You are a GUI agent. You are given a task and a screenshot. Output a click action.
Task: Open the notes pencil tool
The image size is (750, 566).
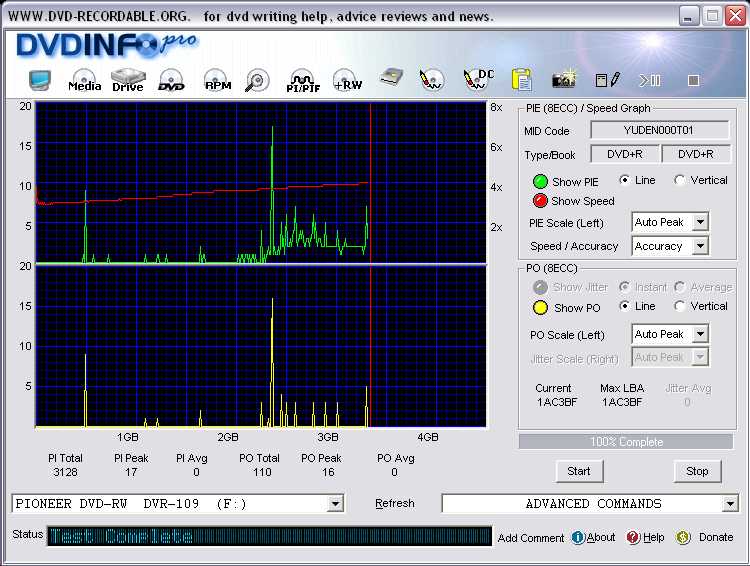(607, 80)
